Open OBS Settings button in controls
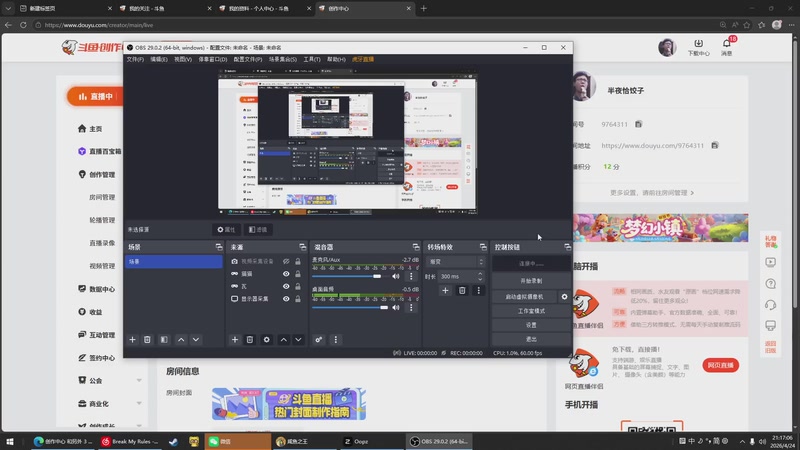Screen dimensions: 800x450 tap(531, 325)
